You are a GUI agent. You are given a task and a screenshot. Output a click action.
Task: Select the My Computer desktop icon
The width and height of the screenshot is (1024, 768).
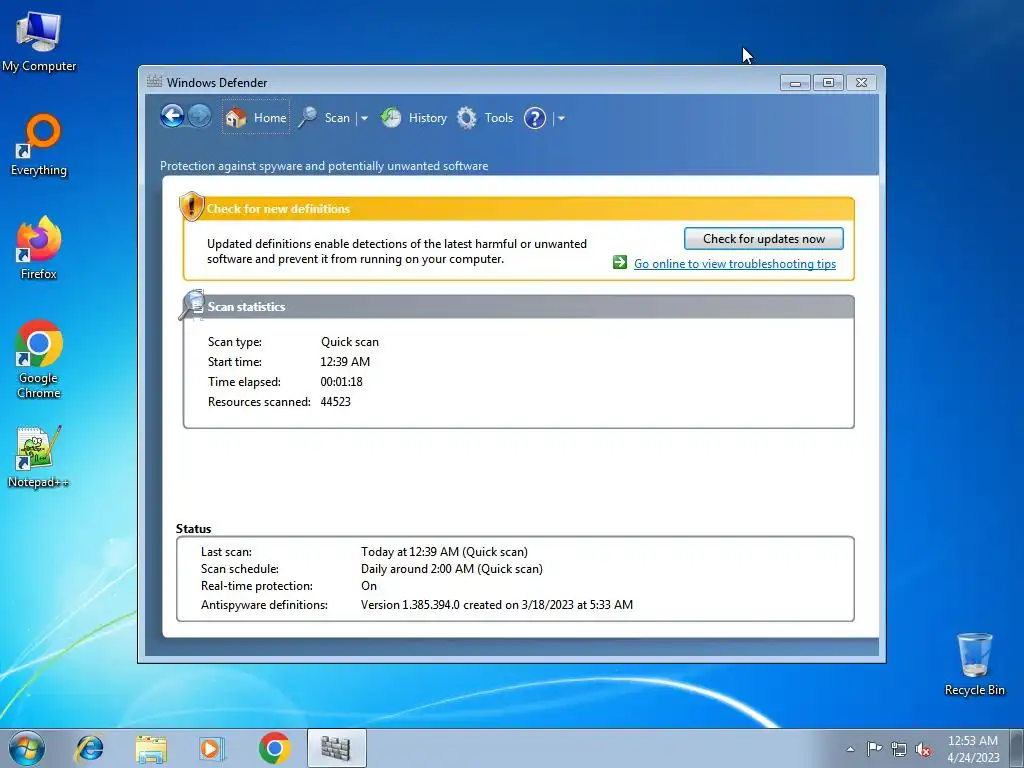pos(39,42)
